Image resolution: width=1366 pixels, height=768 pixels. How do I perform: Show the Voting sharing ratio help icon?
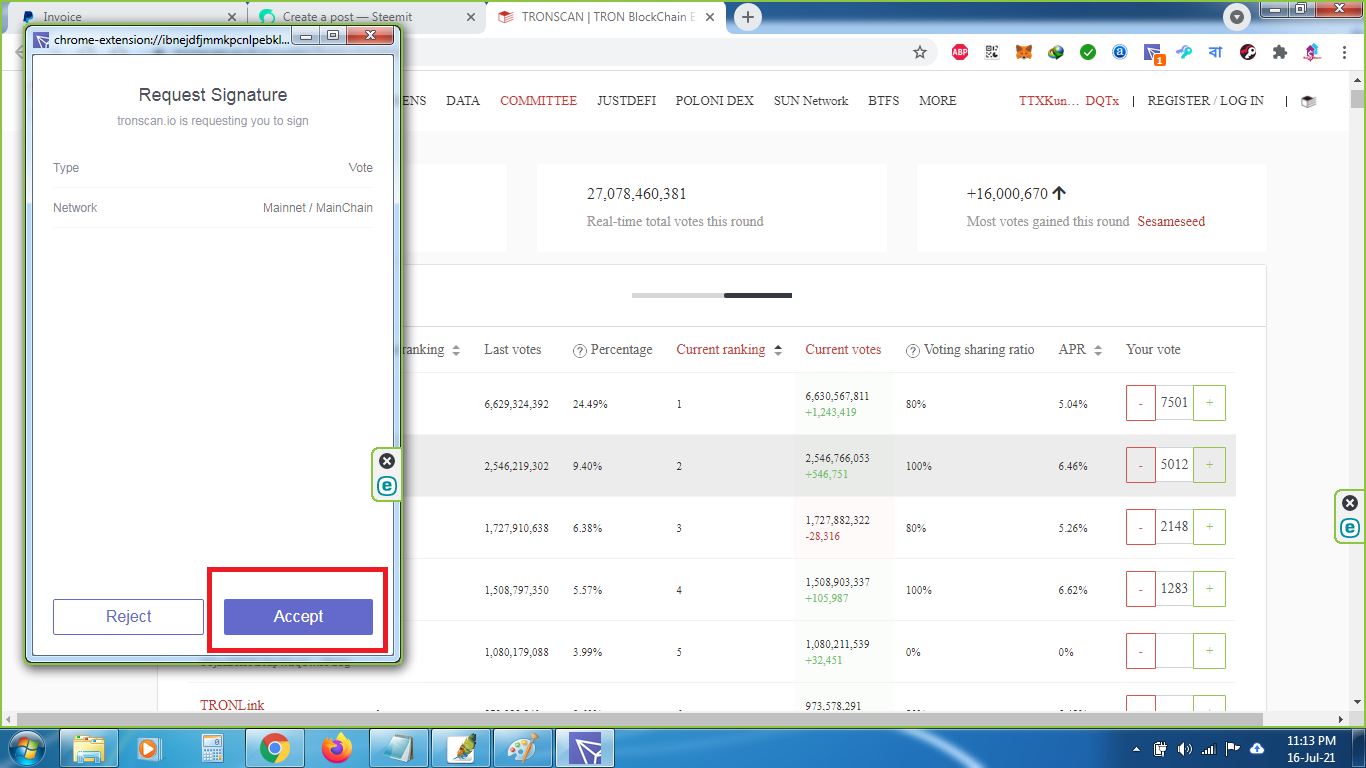(913, 350)
